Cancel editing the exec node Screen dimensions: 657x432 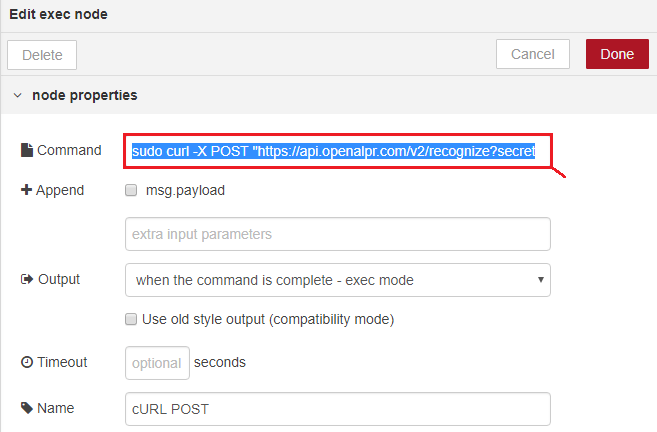532,54
